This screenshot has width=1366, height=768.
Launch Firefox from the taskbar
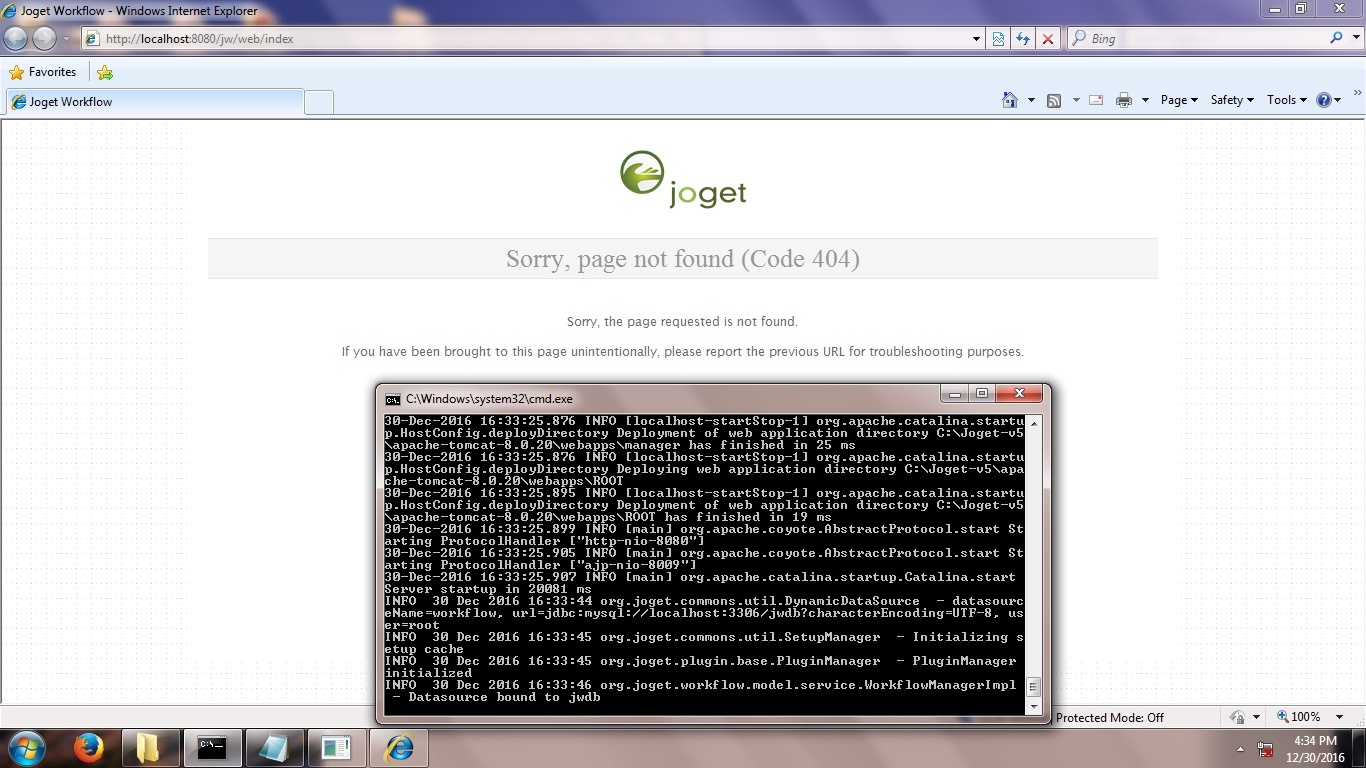pos(89,748)
